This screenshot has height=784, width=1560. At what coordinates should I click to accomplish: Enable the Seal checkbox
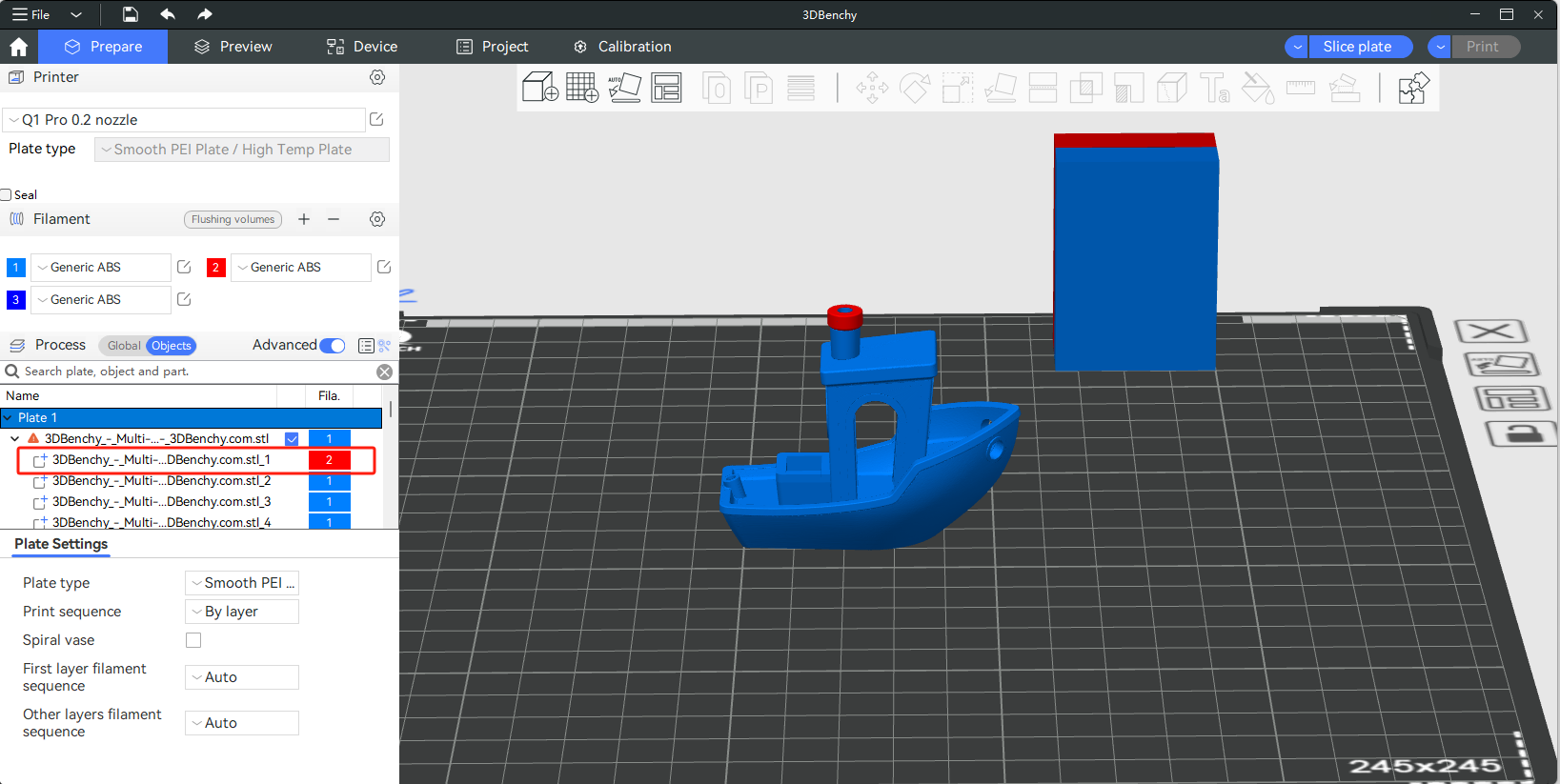click(x=7, y=195)
